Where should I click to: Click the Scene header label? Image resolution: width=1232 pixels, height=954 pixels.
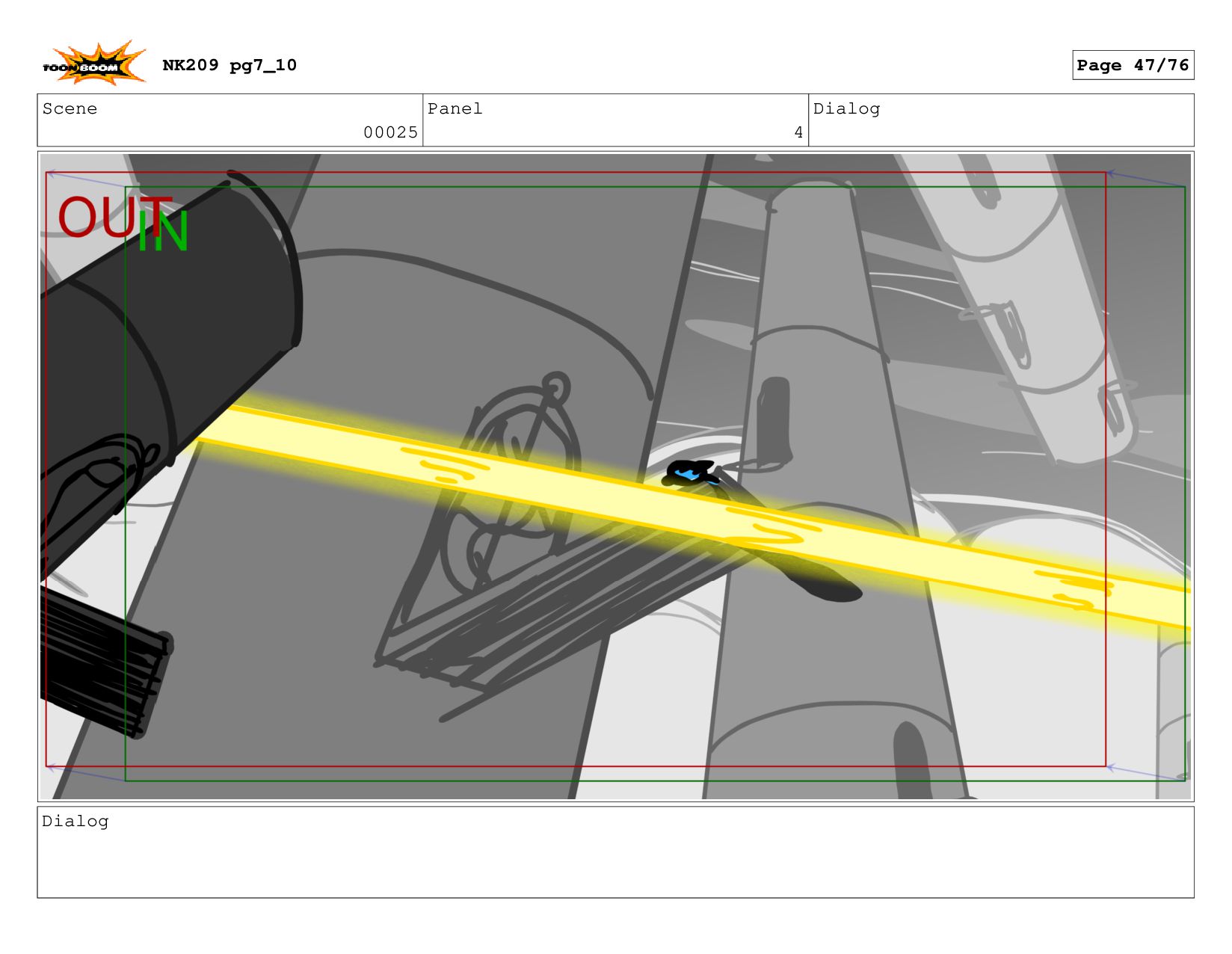coord(70,108)
